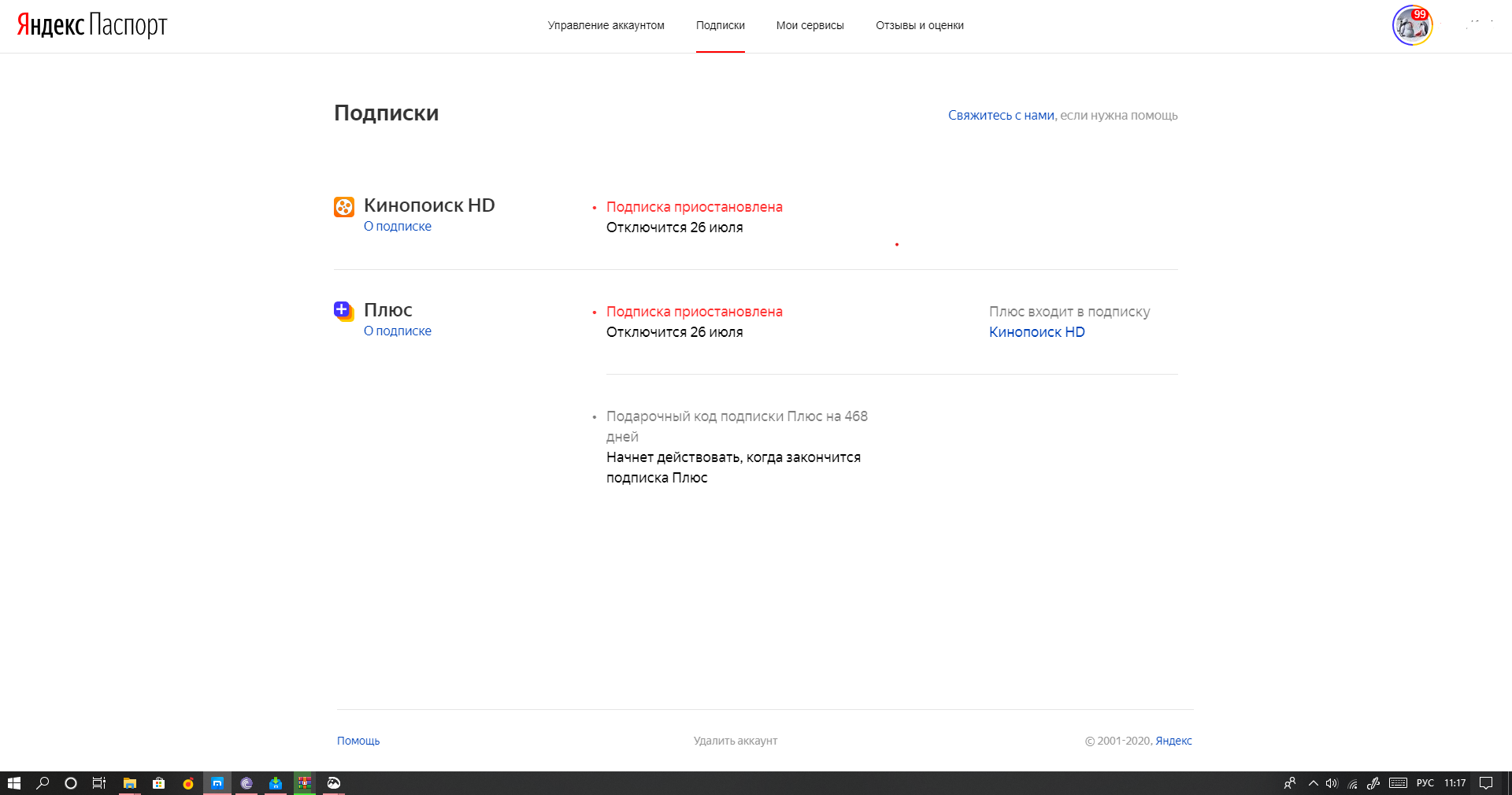Click the Кинопоиск HD orange film icon
Viewport: 1512px width, 795px height.
pyautogui.click(x=344, y=207)
